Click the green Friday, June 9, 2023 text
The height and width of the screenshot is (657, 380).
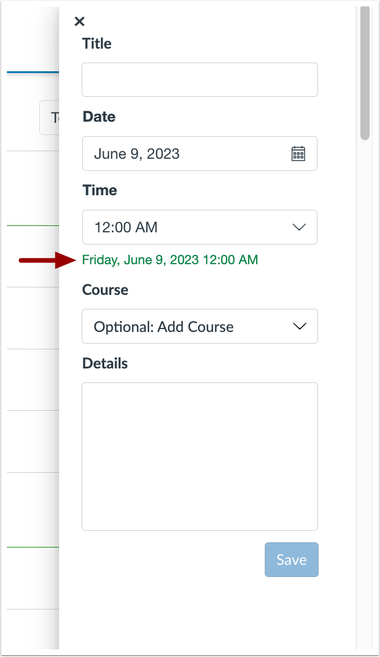[170, 260]
